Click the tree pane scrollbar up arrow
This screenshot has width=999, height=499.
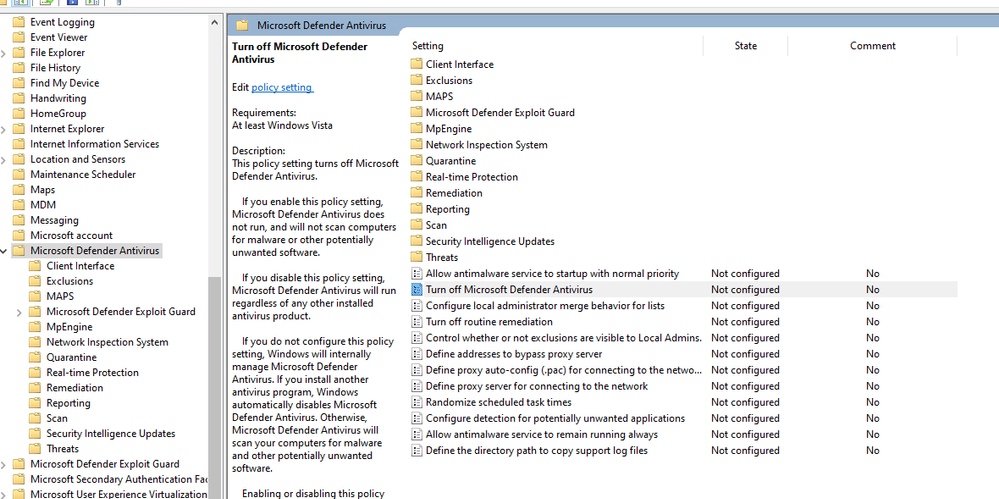tap(214, 22)
